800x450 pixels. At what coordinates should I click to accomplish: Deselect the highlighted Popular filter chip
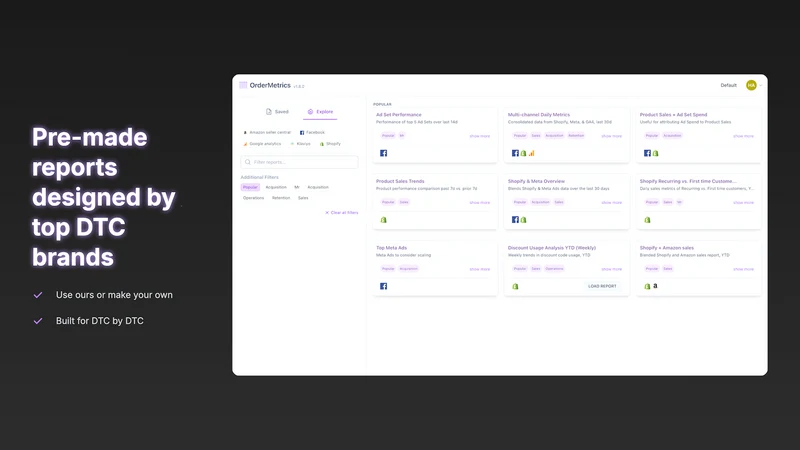pos(251,187)
